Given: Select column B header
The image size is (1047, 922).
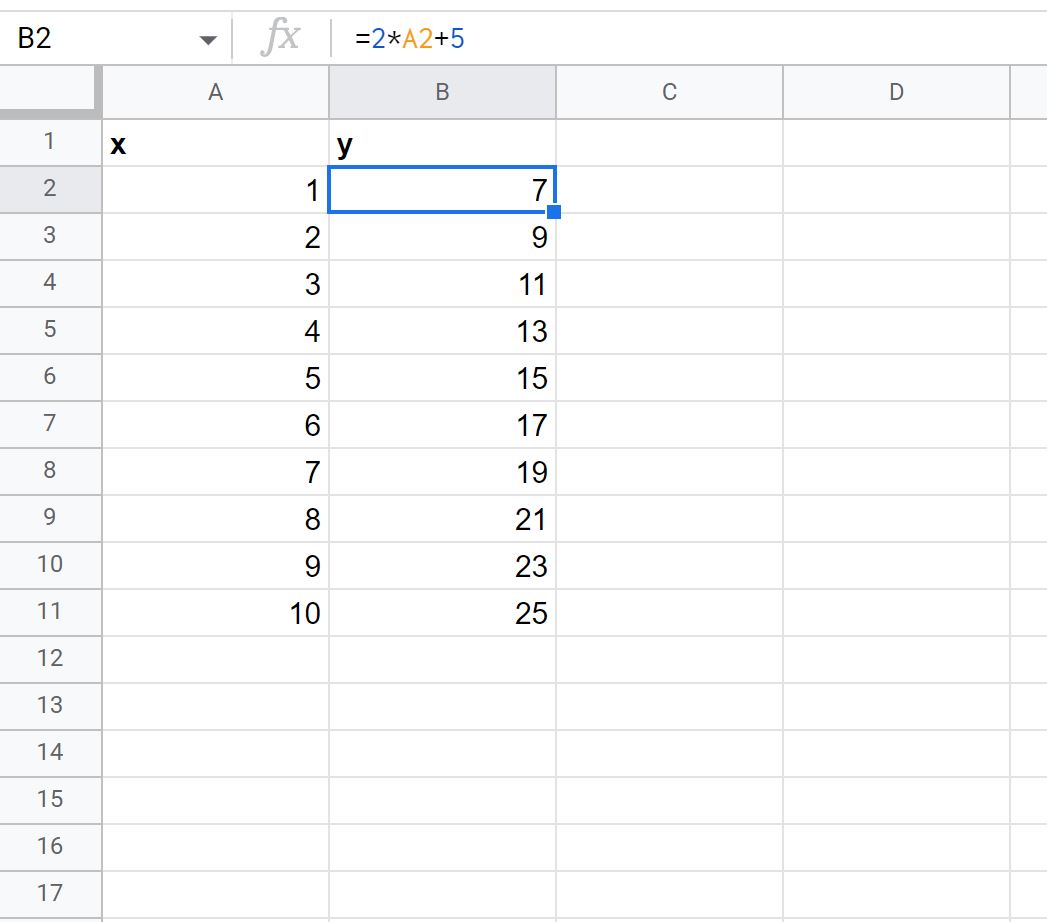Looking at the screenshot, I should coord(441,92).
